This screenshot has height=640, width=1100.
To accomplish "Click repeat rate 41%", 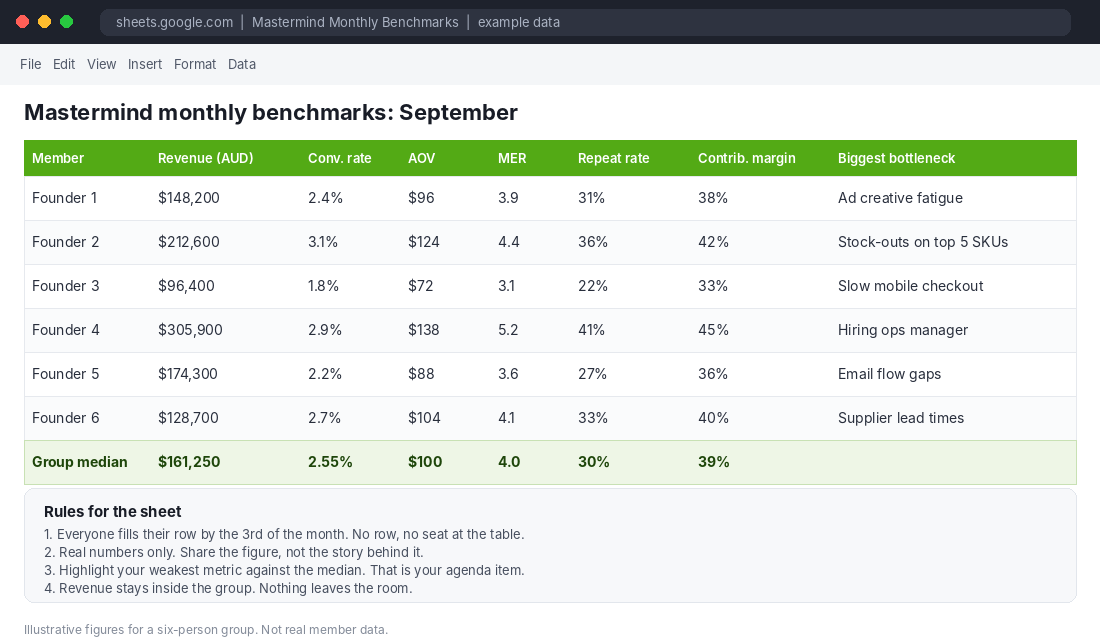I will 591,330.
